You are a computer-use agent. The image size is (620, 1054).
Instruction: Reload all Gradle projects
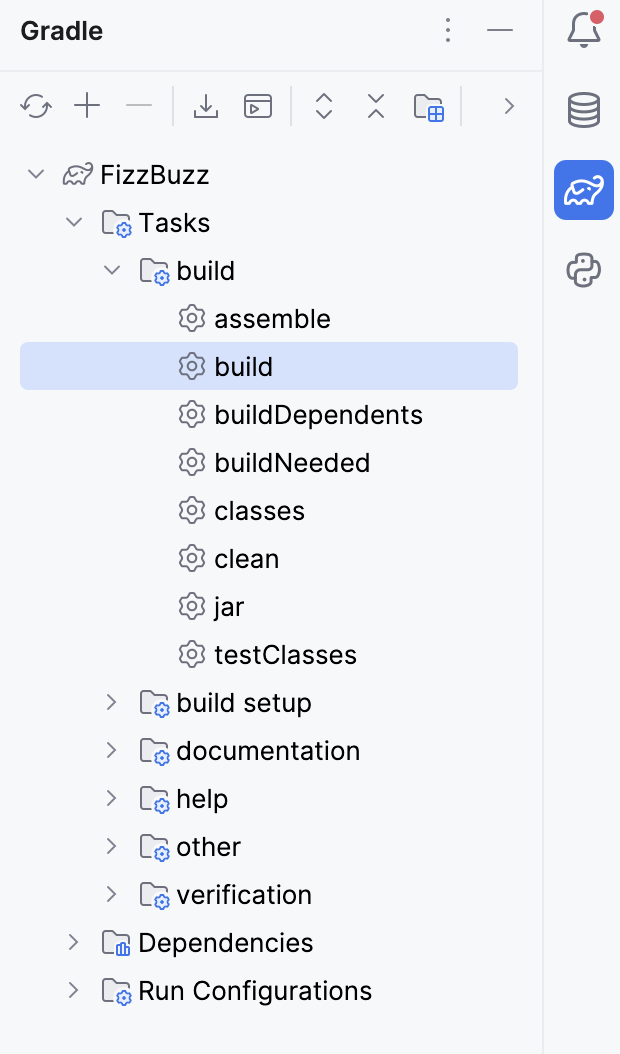(36, 105)
